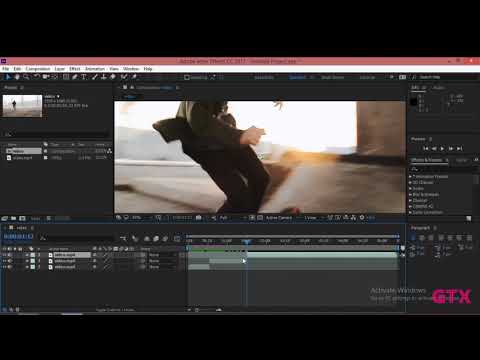The height and width of the screenshot is (360, 480).
Task: Expand the 3D Channel effects category
Action: coord(410,182)
